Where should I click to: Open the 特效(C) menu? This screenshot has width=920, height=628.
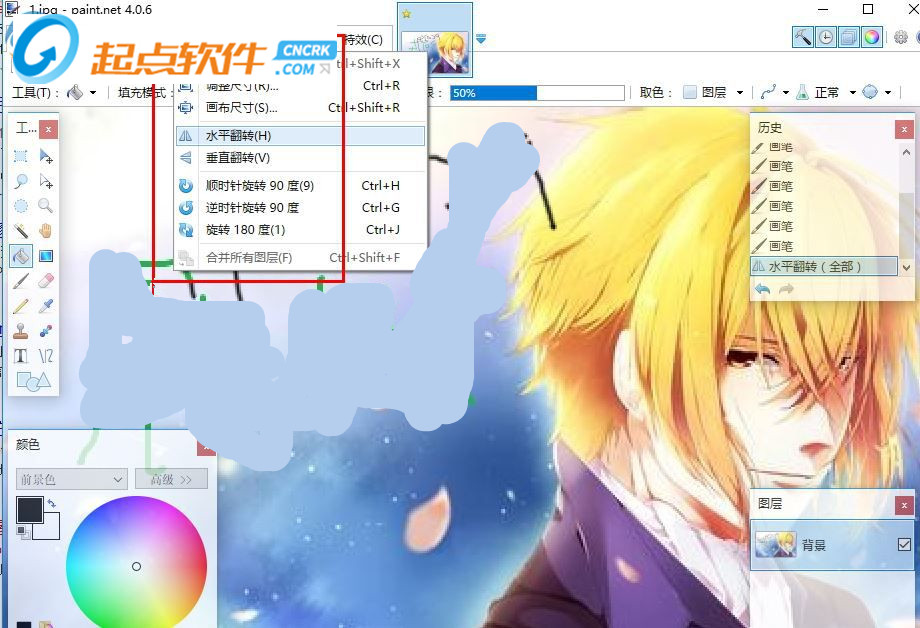tap(364, 39)
